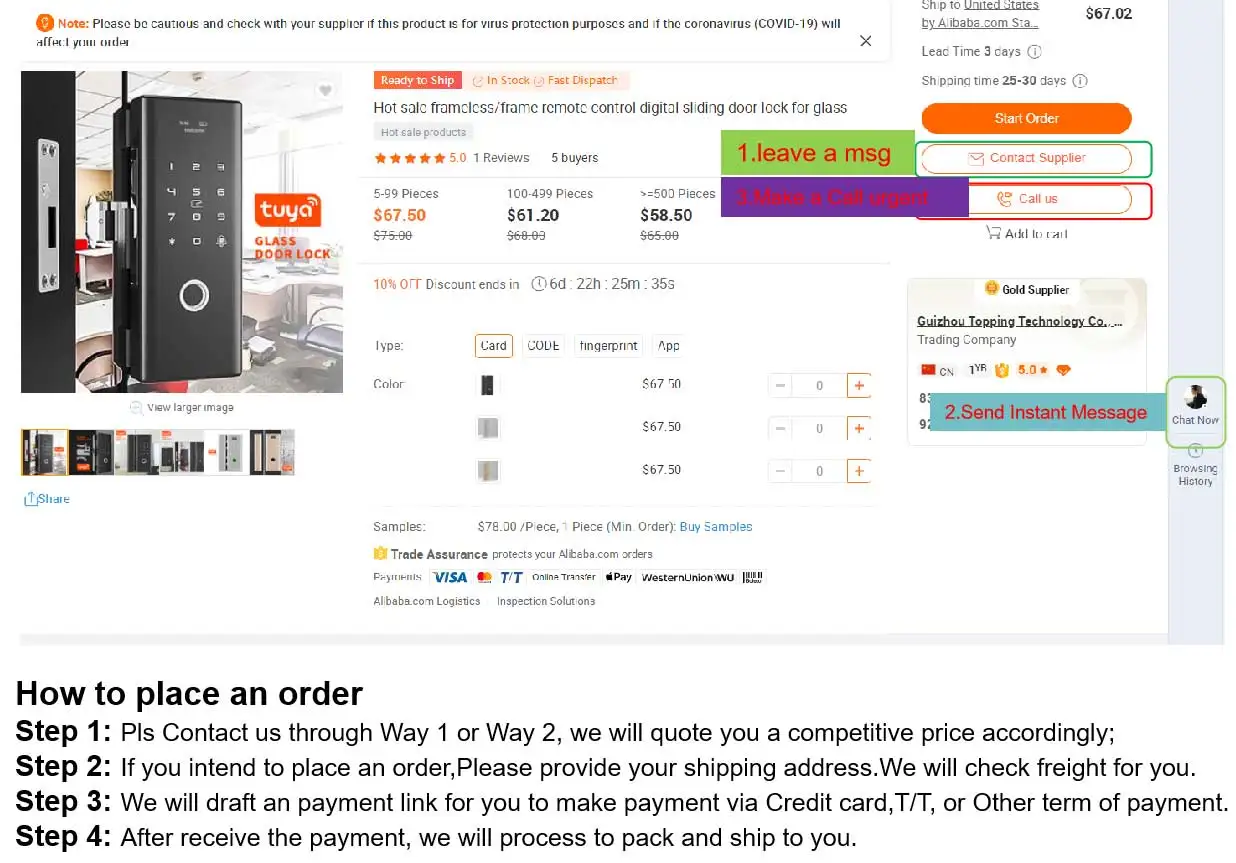Increase quantity for the first color
Viewport: 1236px width, 863px height.
click(x=858, y=385)
